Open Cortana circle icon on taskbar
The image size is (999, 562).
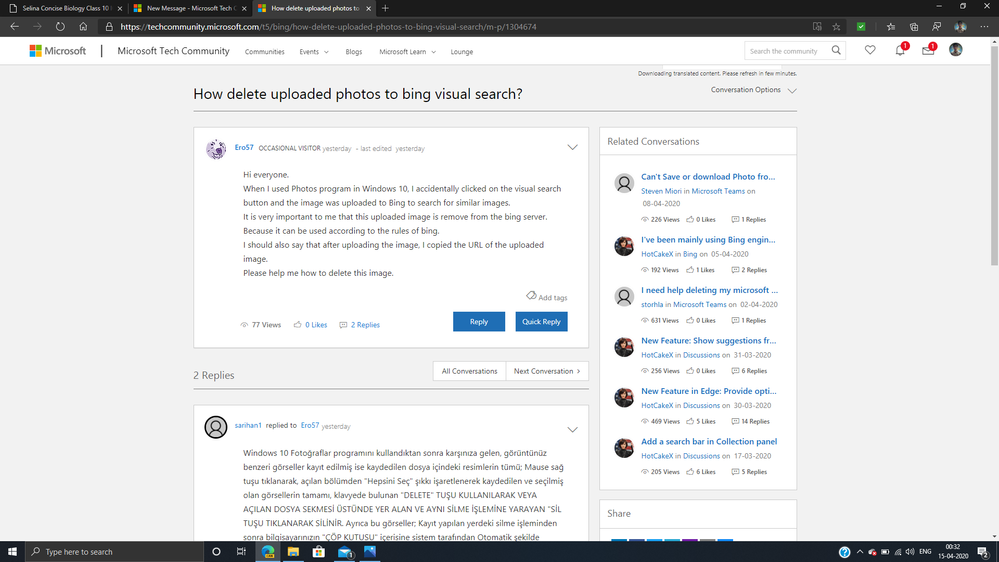pyautogui.click(x=216, y=552)
